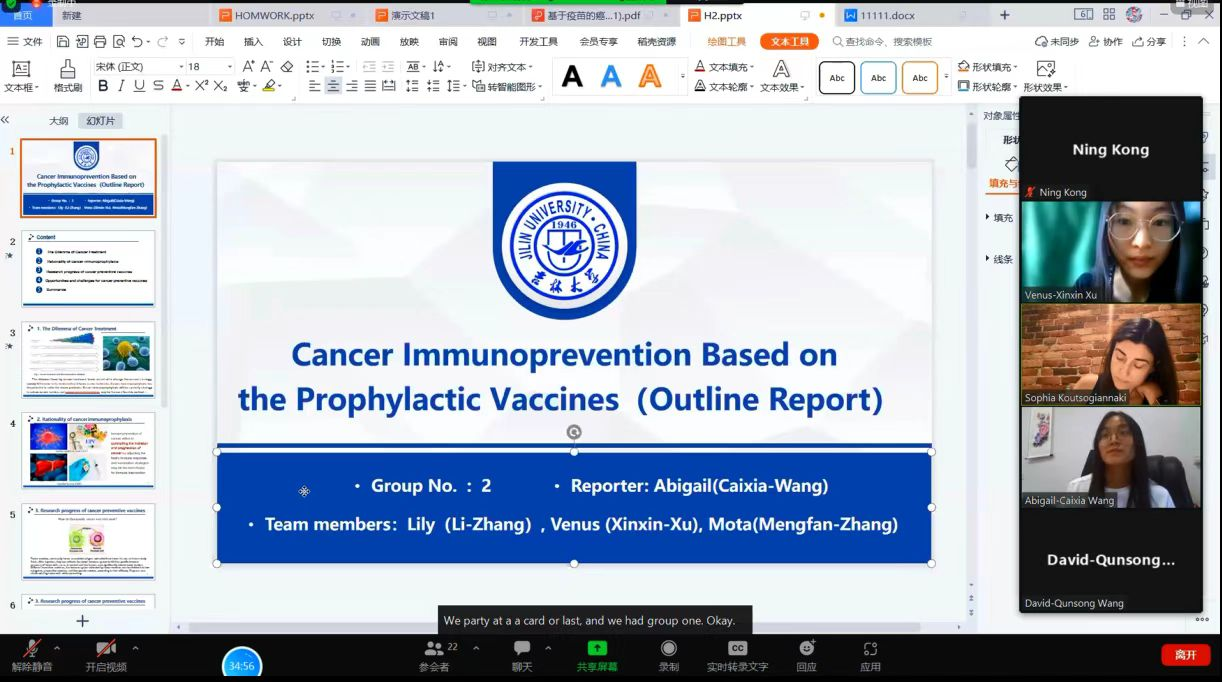Click the 分享 share button
This screenshot has height=682, width=1222.
[x=1149, y=42]
